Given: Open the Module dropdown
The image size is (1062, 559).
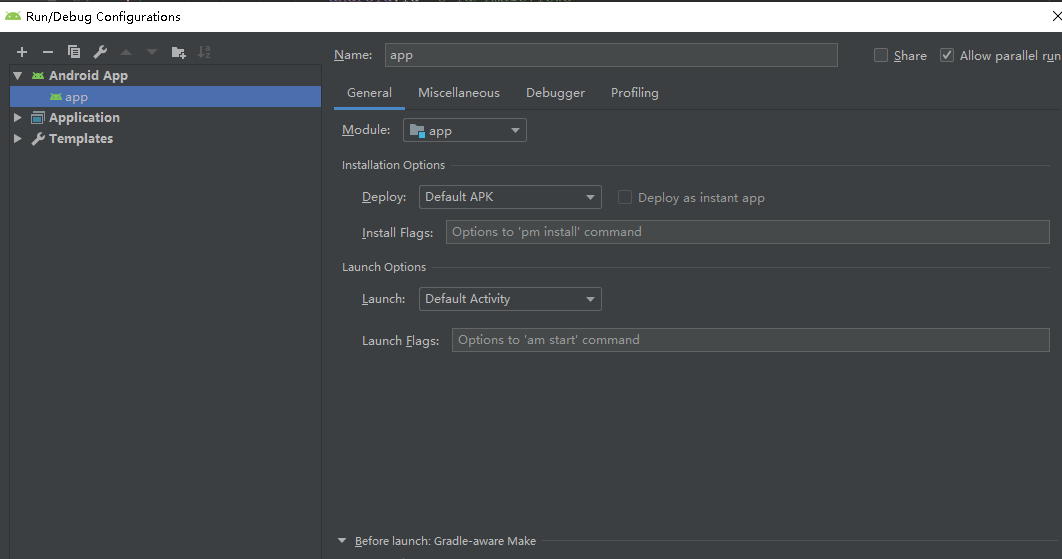Looking at the screenshot, I should coord(465,130).
